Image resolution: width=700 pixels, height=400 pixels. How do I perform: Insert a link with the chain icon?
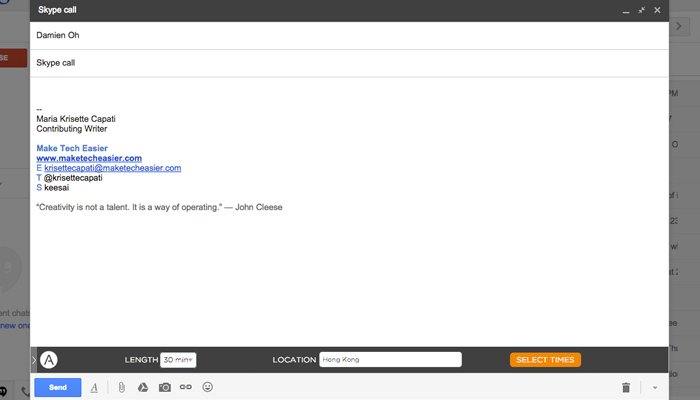[186, 387]
